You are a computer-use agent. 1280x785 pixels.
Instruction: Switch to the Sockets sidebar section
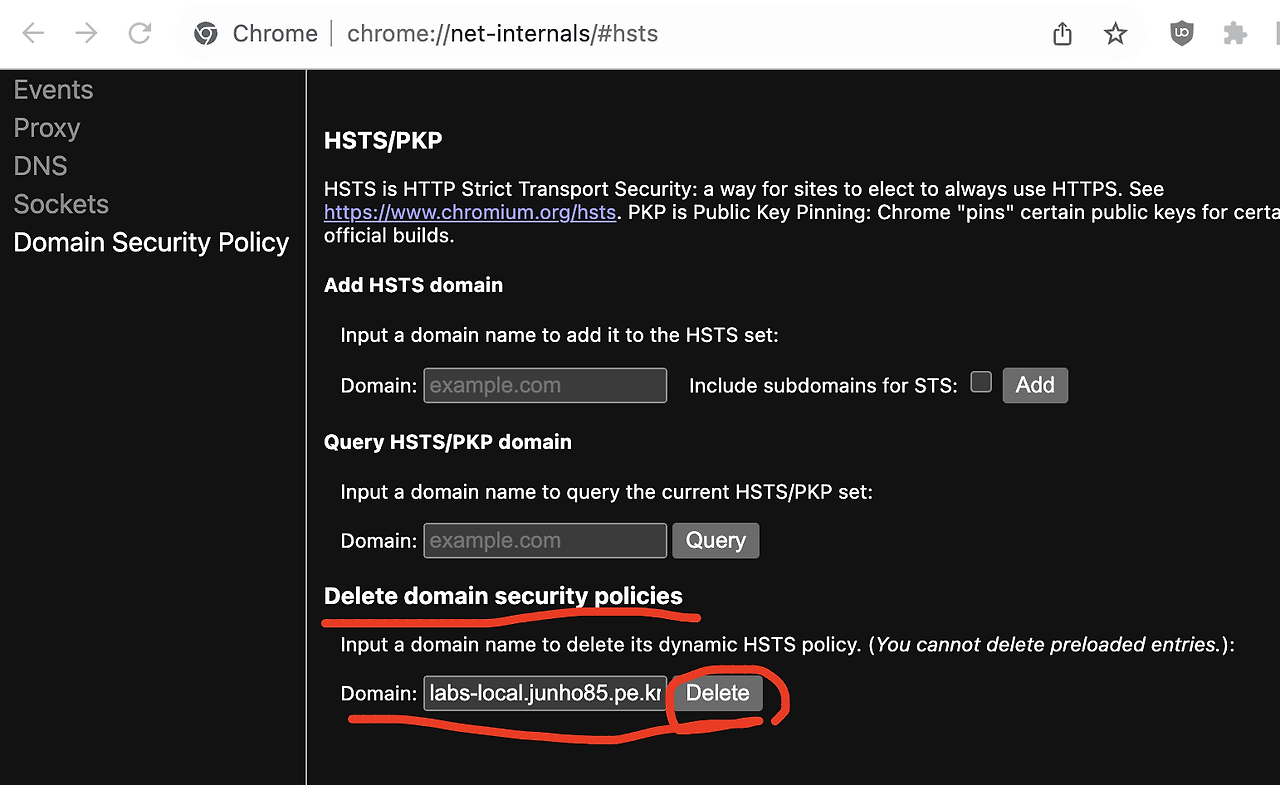61,204
